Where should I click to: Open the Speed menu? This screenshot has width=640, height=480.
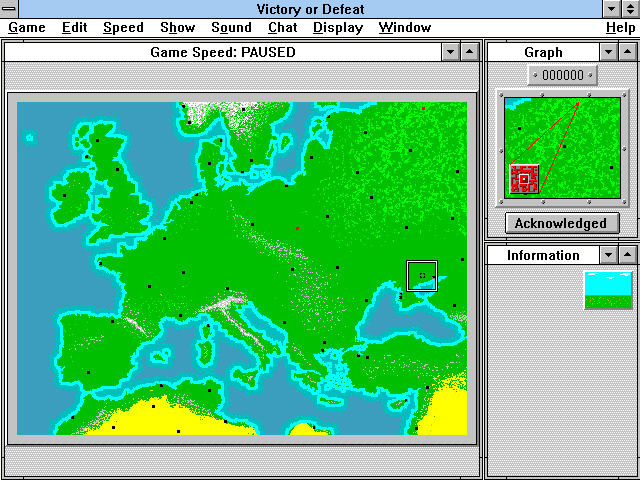(123, 28)
